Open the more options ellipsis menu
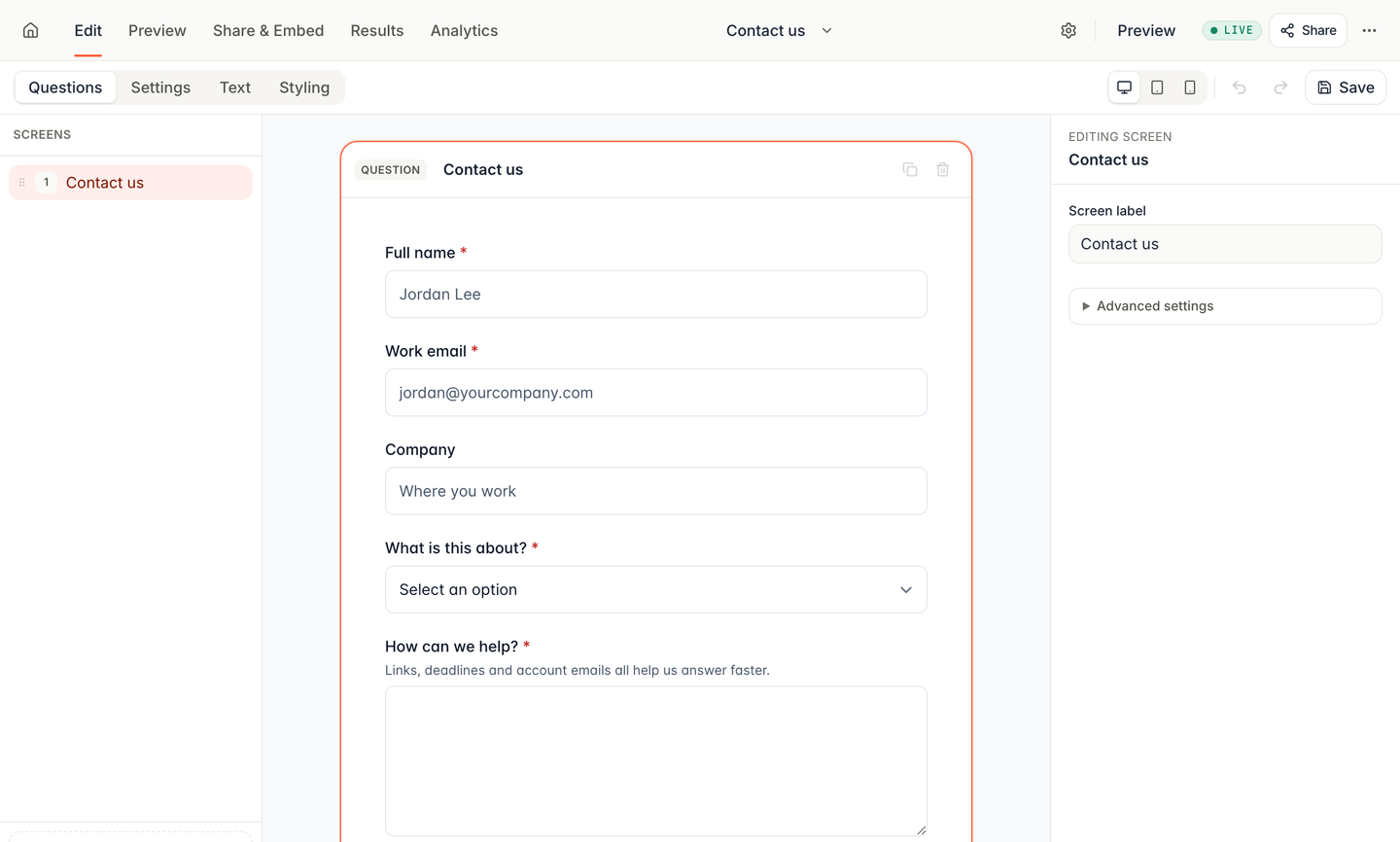This screenshot has width=1400, height=842. point(1369,30)
